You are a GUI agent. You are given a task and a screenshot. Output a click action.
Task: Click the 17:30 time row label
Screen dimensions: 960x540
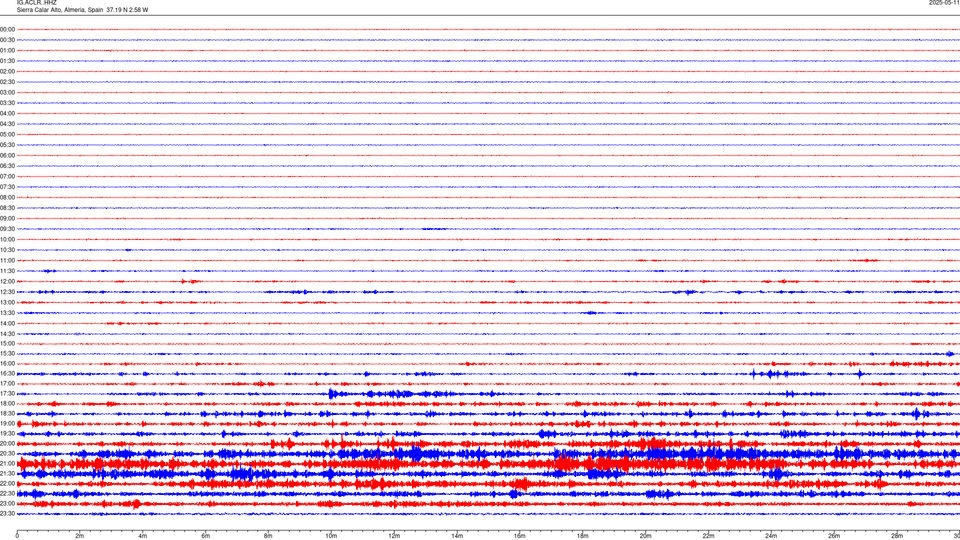pyautogui.click(x=7, y=394)
